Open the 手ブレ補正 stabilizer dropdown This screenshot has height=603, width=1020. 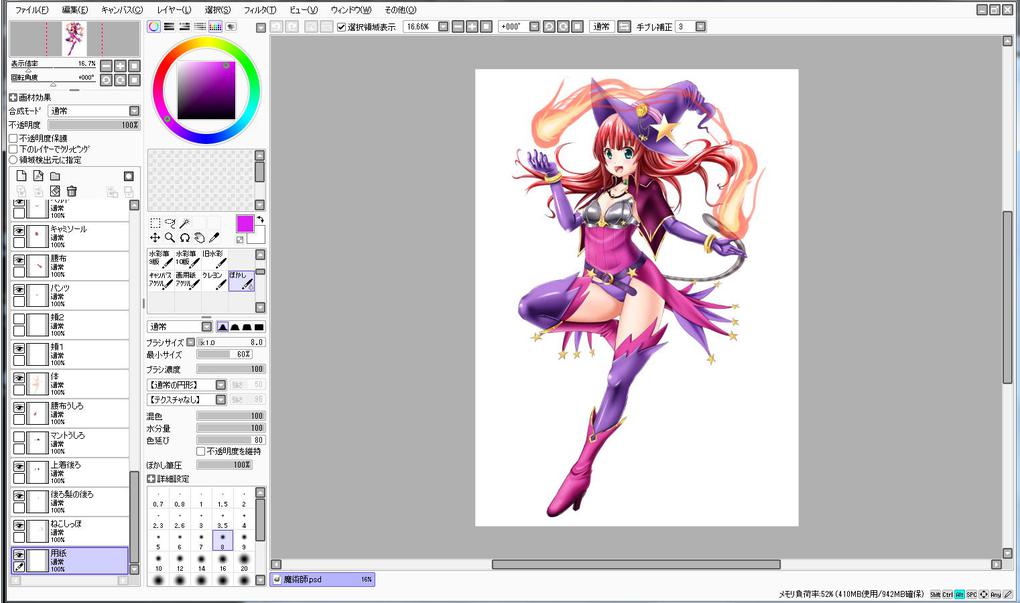pos(701,27)
